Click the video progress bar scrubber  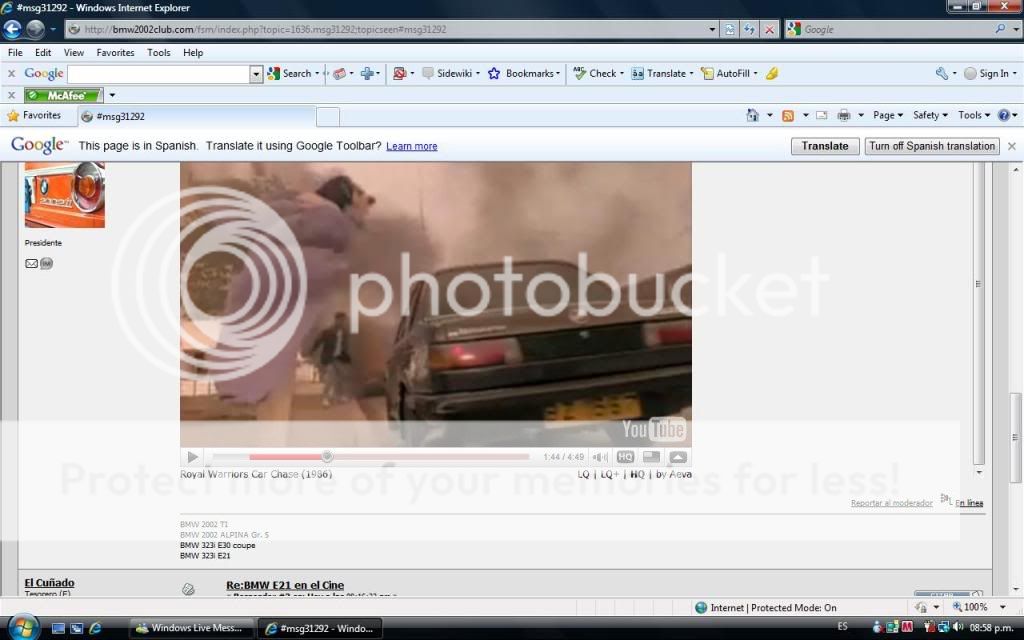tap(327, 457)
